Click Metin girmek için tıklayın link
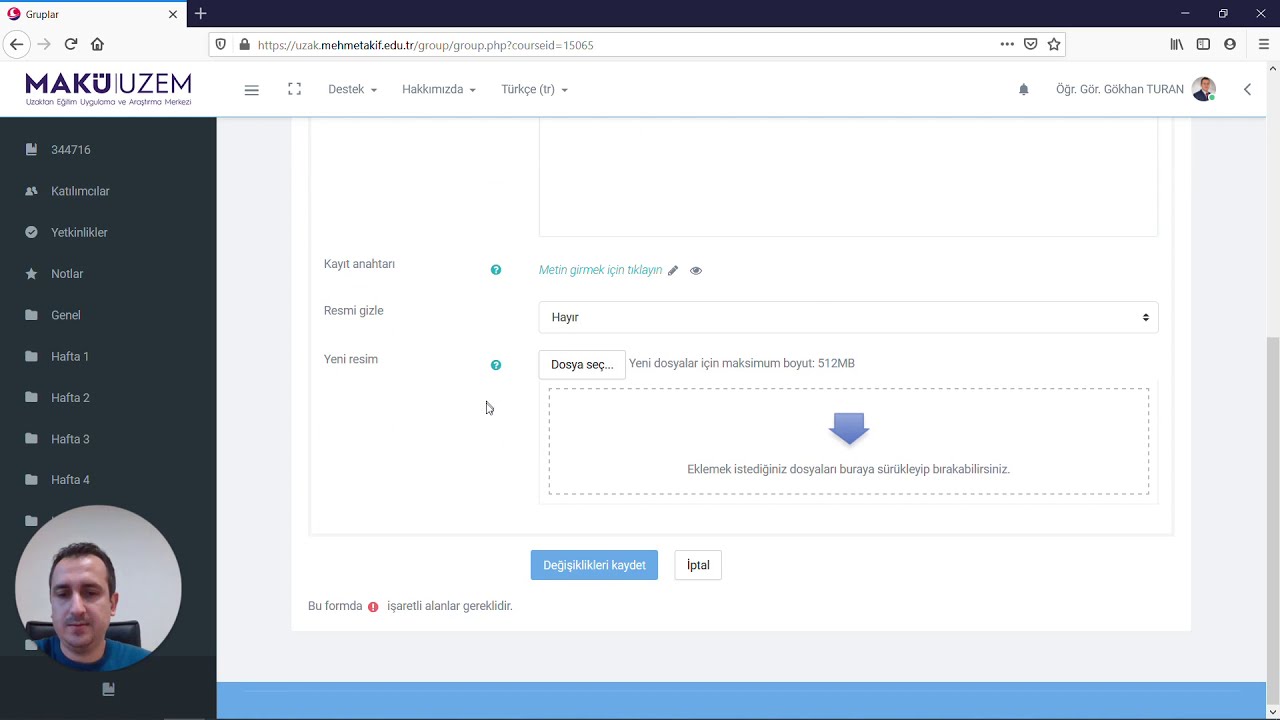This screenshot has width=1280, height=720. pyautogui.click(x=600, y=270)
